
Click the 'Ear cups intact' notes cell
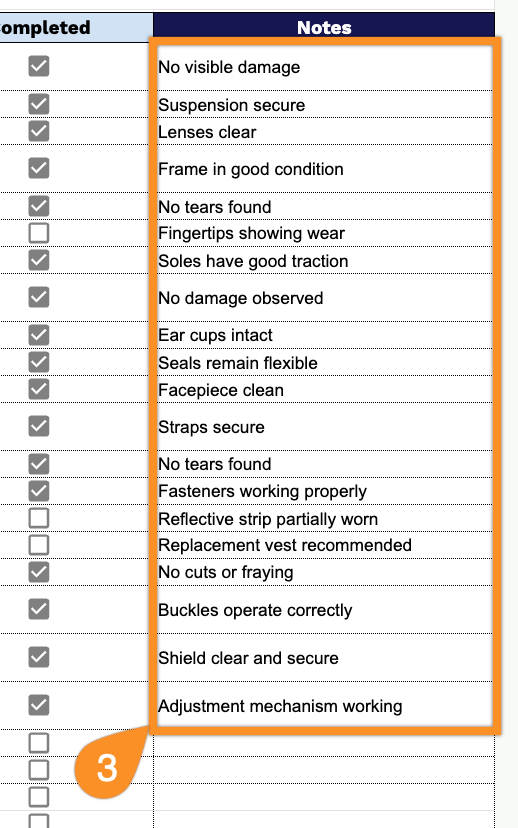pos(324,335)
